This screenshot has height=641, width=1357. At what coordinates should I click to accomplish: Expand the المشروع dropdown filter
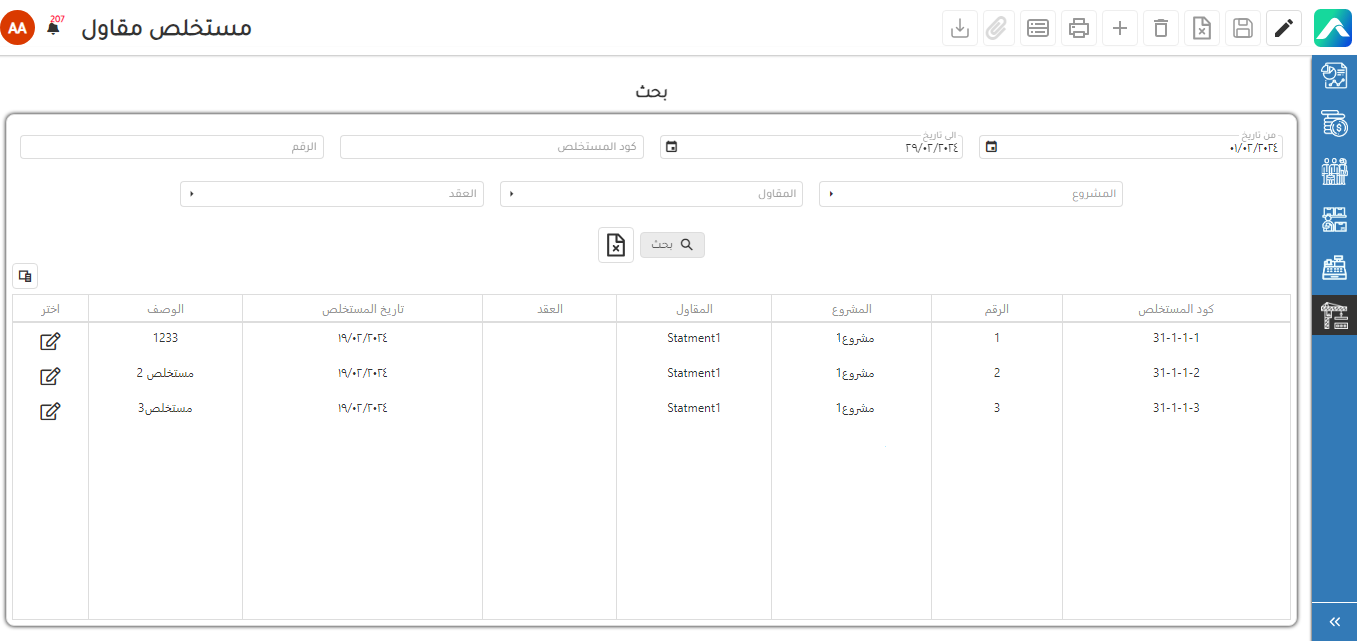(970, 194)
